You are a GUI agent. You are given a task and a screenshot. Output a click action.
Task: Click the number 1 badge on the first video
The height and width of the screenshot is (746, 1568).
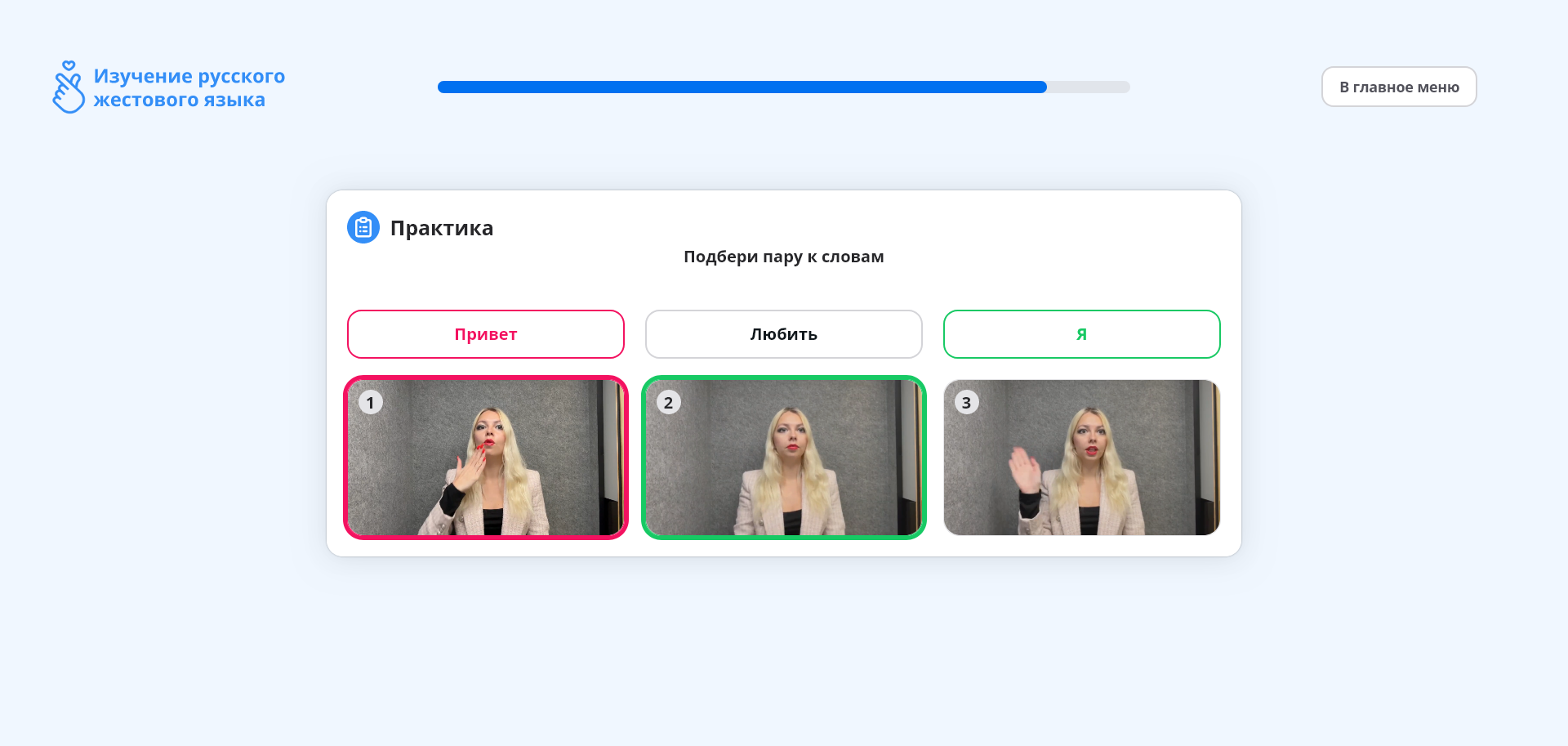(371, 402)
